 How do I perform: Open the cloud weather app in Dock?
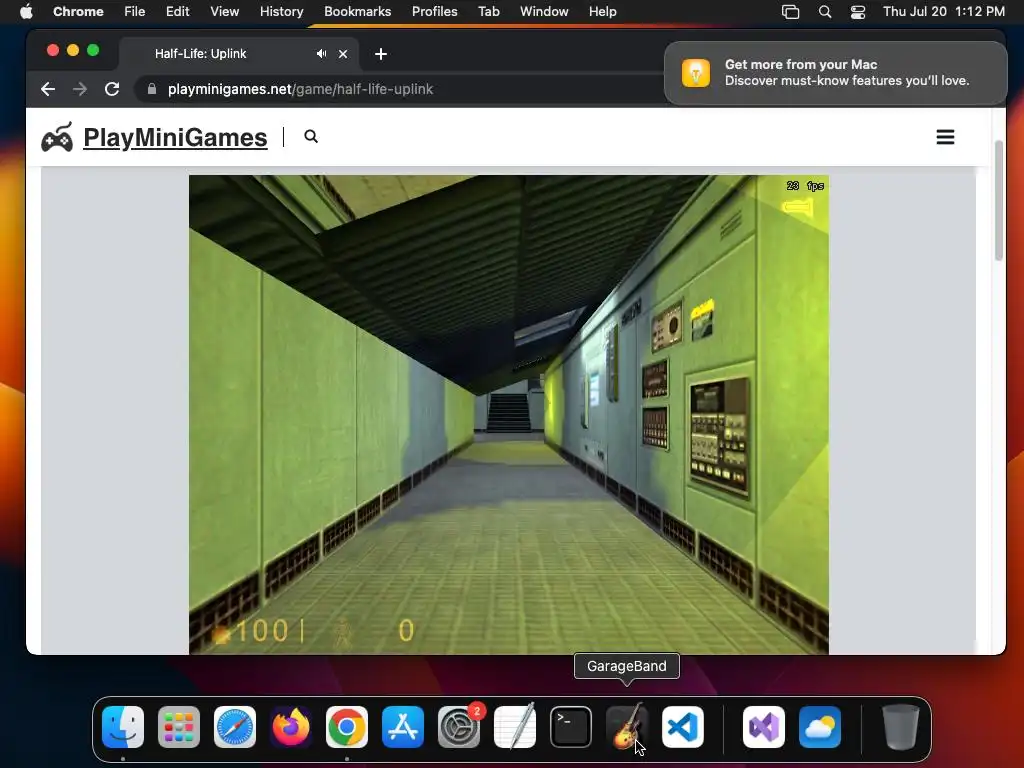(820, 727)
